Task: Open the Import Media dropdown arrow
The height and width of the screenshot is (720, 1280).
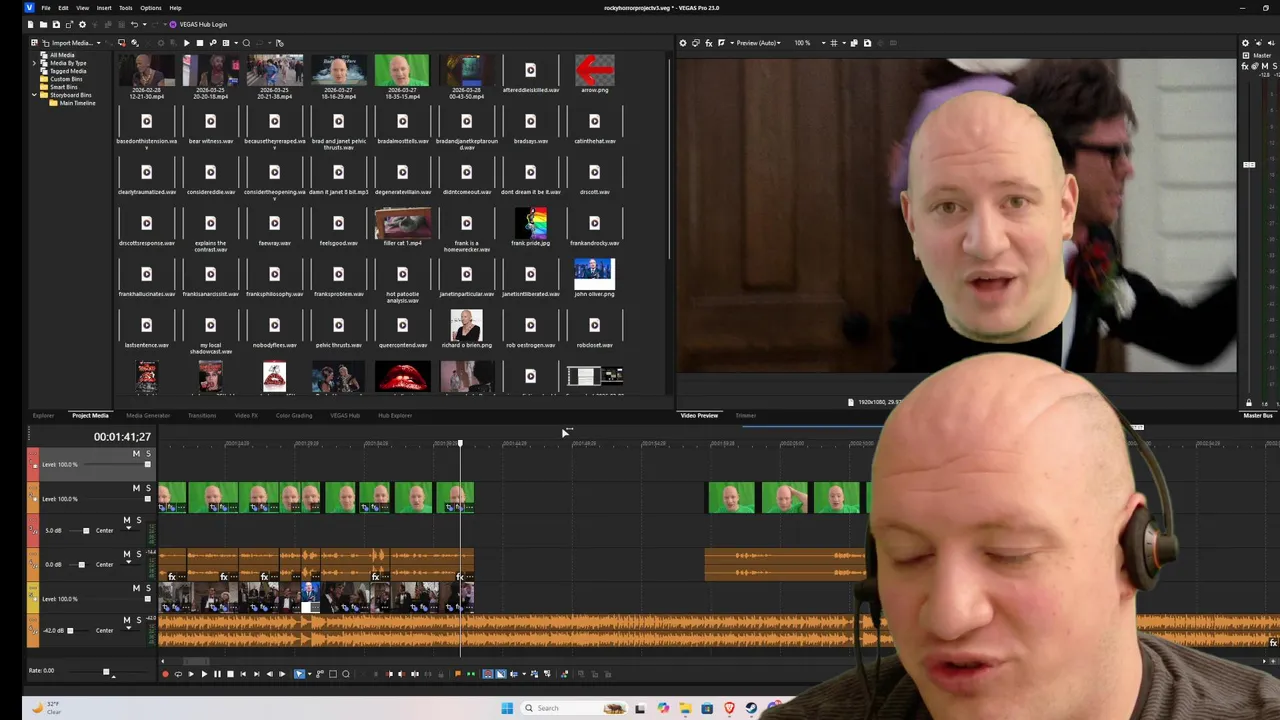Action: pos(99,43)
